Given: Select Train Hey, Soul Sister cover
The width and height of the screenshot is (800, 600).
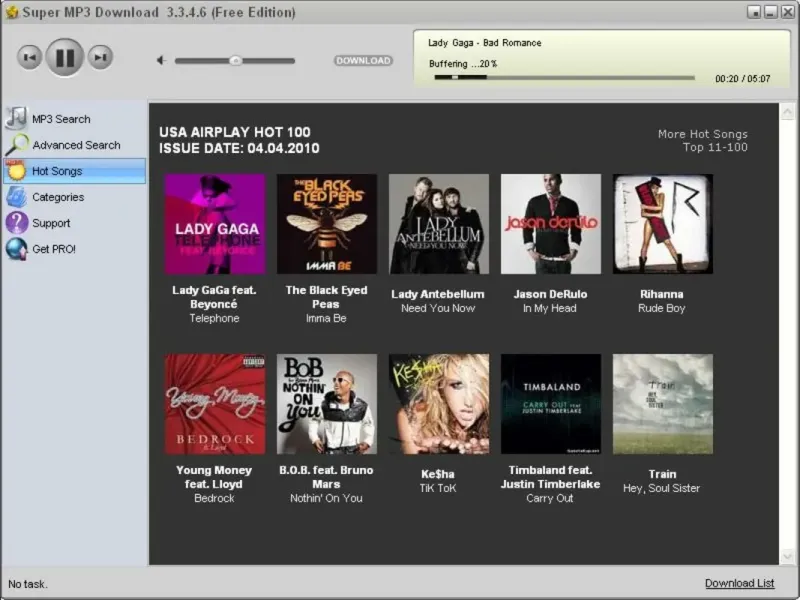Looking at the screenshot, I should [x=663, y=404].
